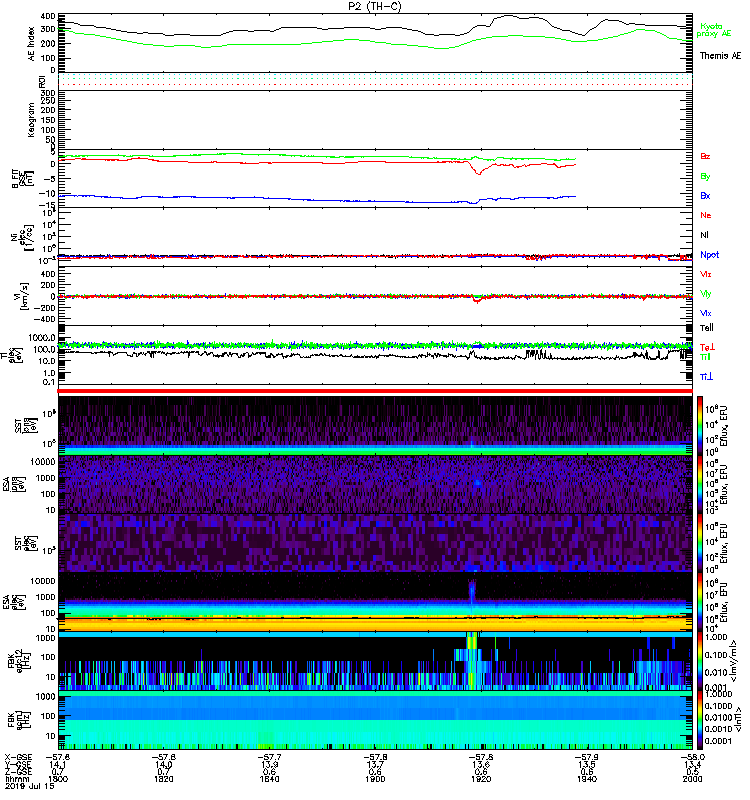
Task: Click the blue Npot legend label
Action: click(710, 255)
